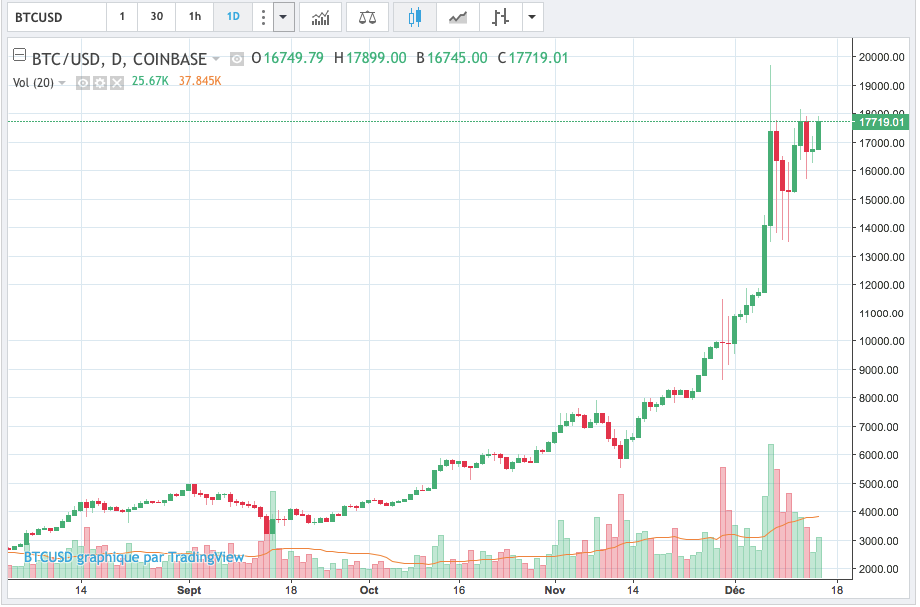Open the chart style dropdown arrow
The image size is (920, 607).
coord(532,17)
